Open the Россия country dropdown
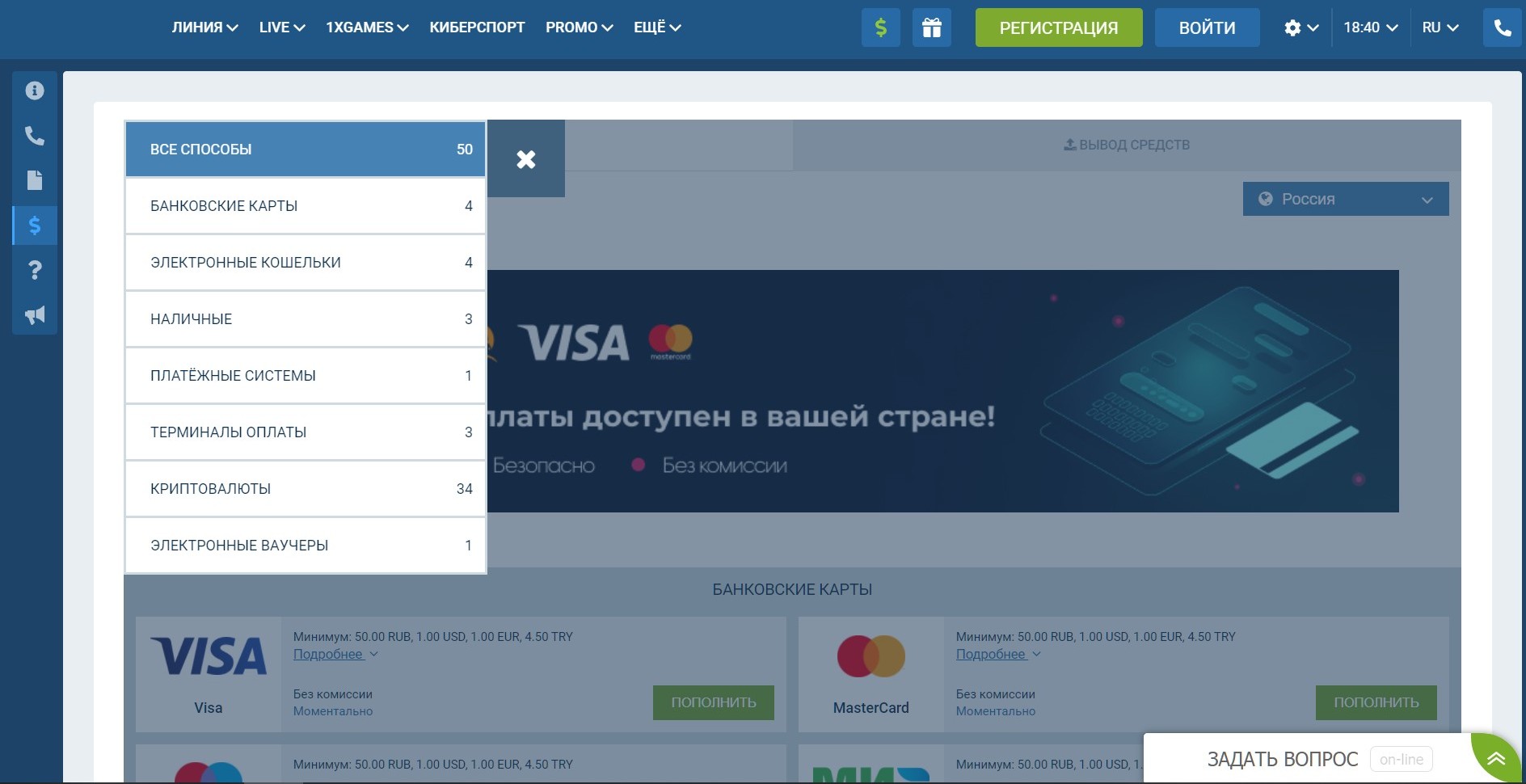Viewport: 1526px width, 784px height. 1346,199
